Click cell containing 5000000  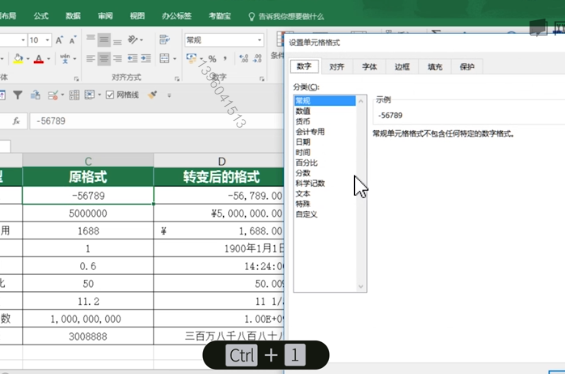[88, 213]
